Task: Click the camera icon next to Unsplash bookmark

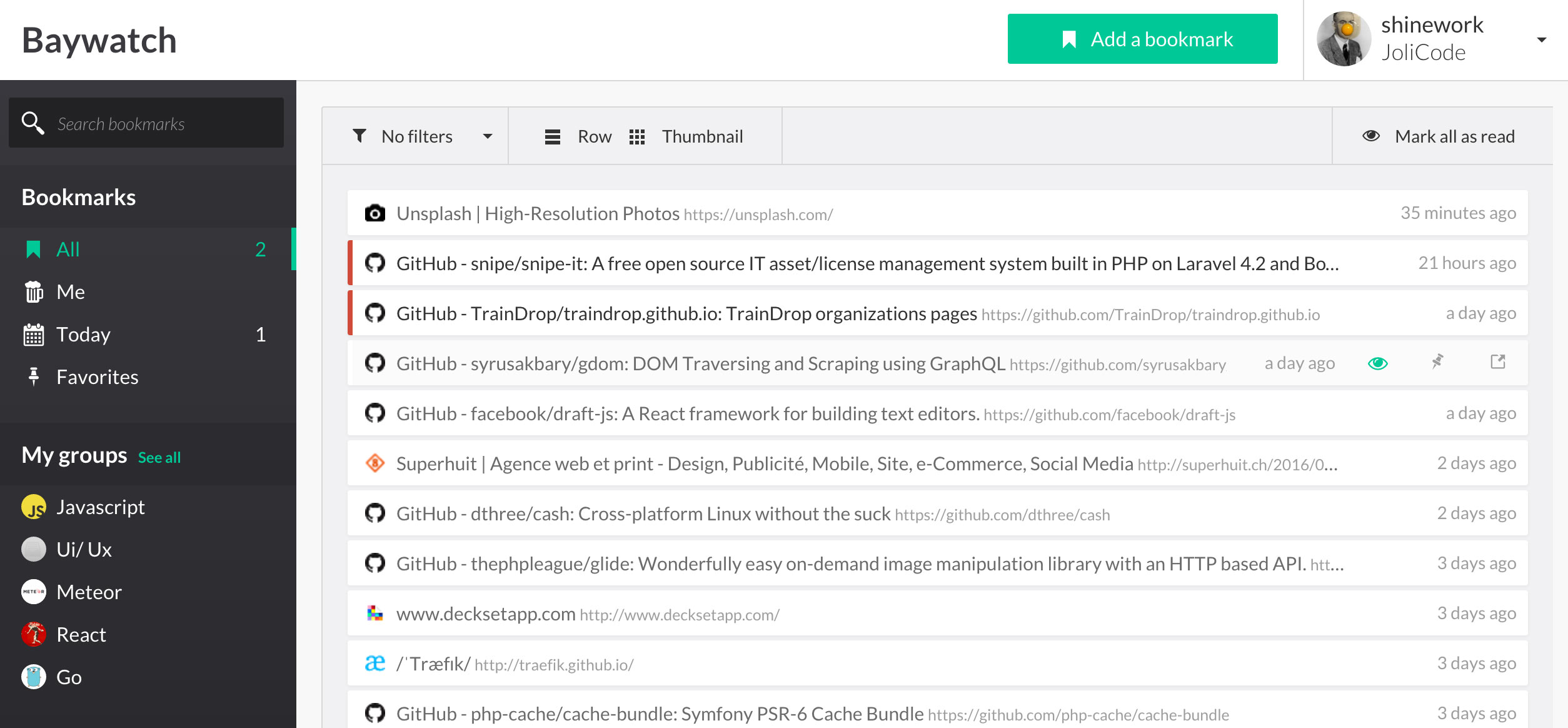Action: click(375, 213)
